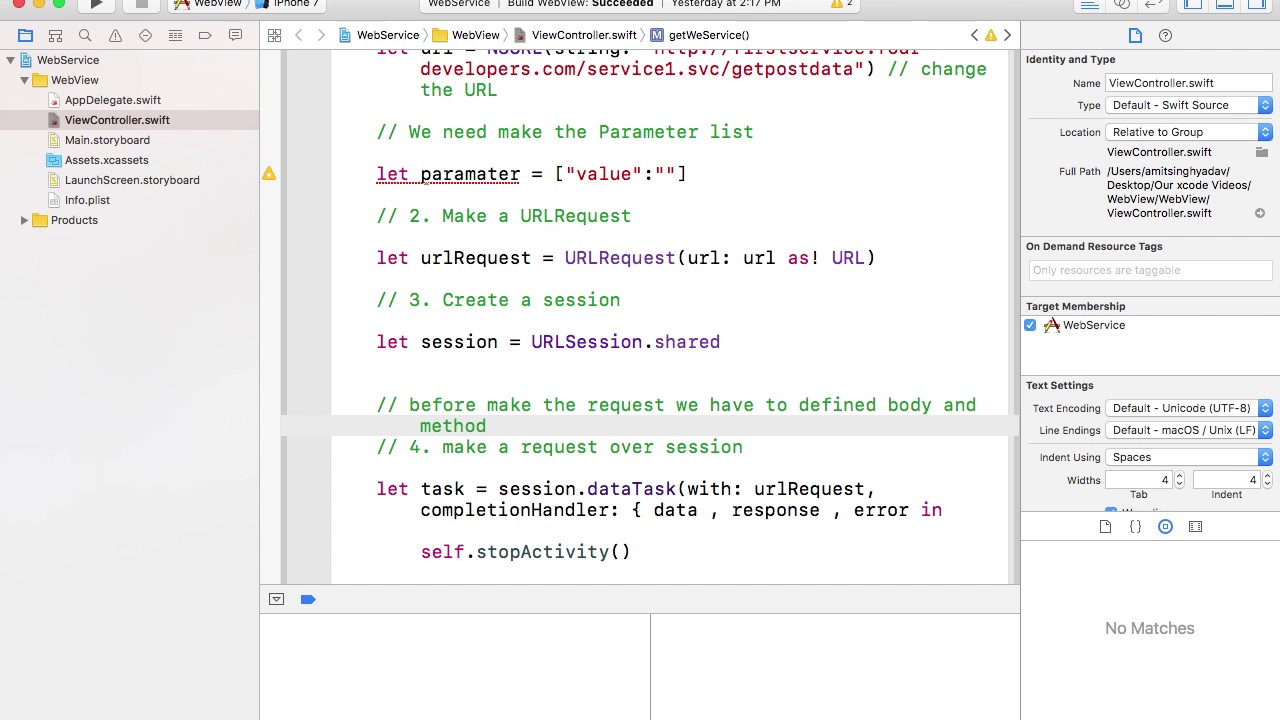Jump to next issue in jump bar
This screenshot has width=1280, height=720.
tap(1007, 35)
